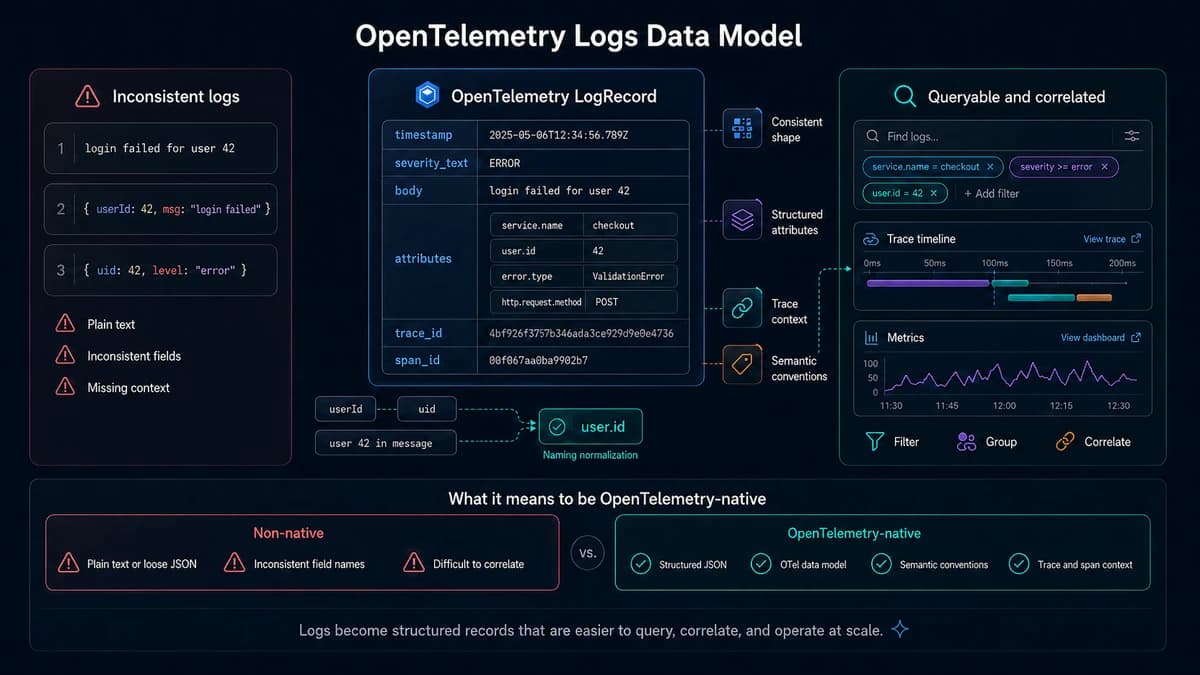Click the Correlate action label
1200x675 pixels.
click(x=1108, y=441)
